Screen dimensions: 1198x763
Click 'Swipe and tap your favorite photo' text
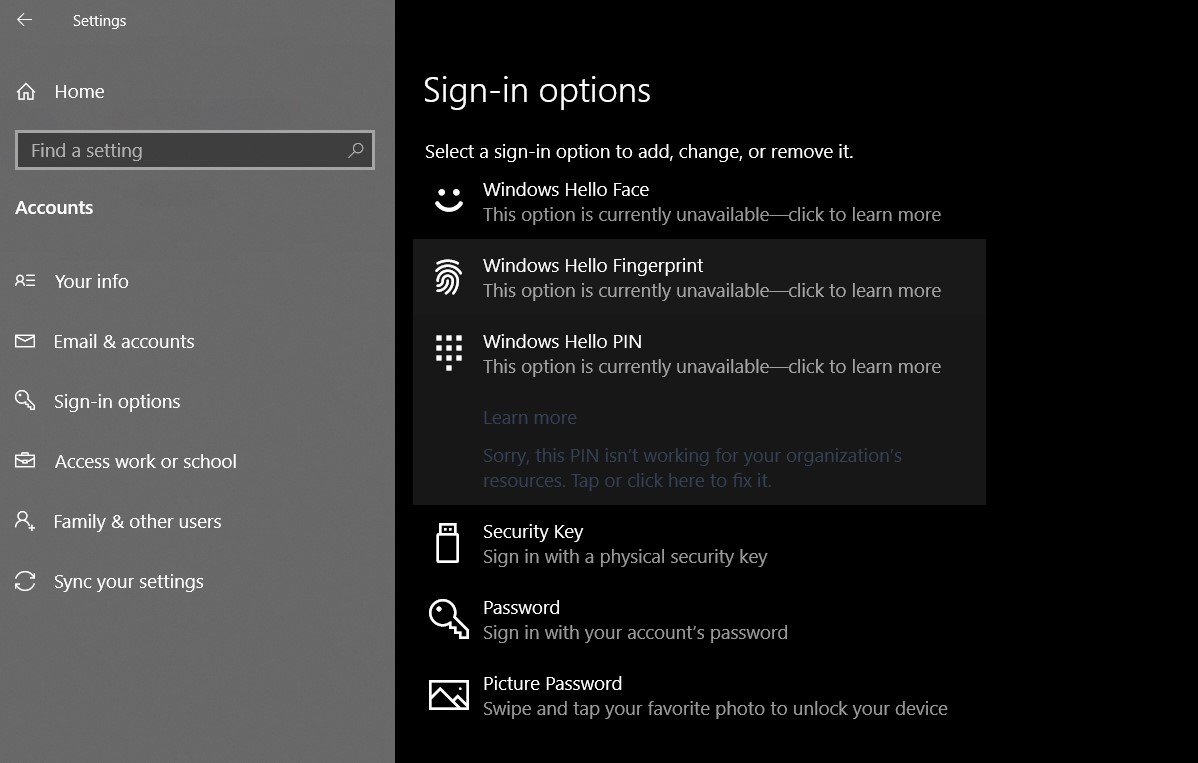pyautogui.click(x=715, y=709)
